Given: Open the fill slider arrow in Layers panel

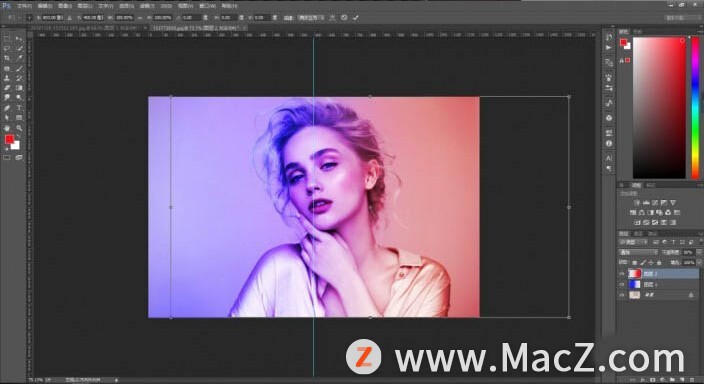Looking at the screenshot, I should coord(700,263).
